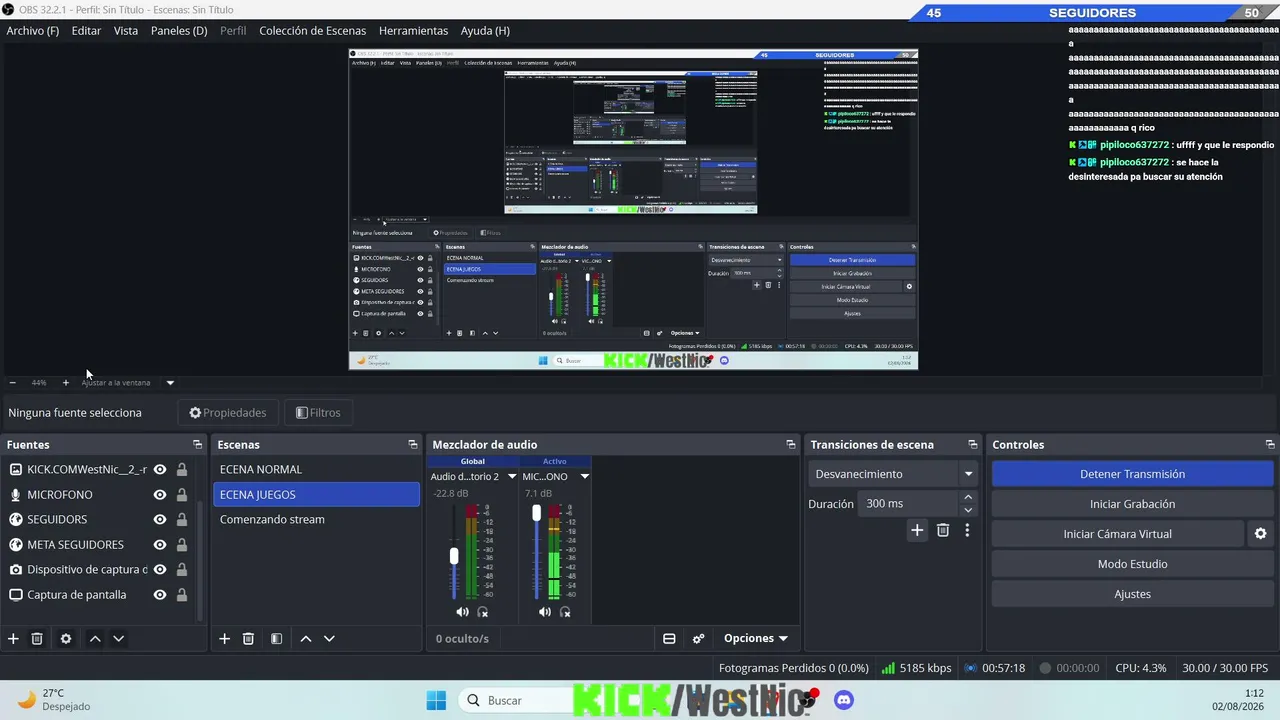Add a scene transition with plus icon

[917, 530]
